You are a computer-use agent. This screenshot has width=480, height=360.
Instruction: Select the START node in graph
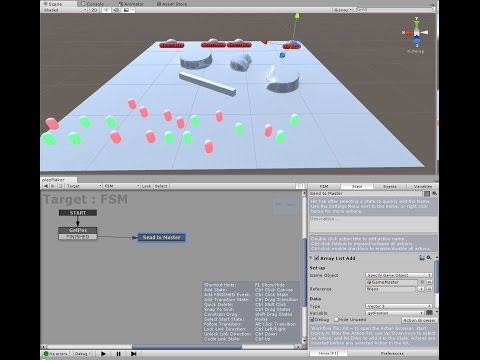(78, 213)
